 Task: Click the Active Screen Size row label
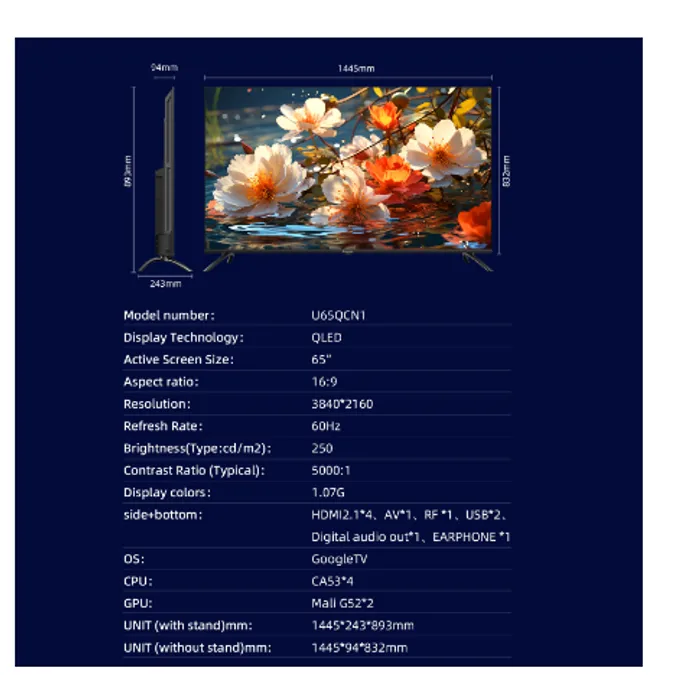pyautogui.click(x=178, y=360)
